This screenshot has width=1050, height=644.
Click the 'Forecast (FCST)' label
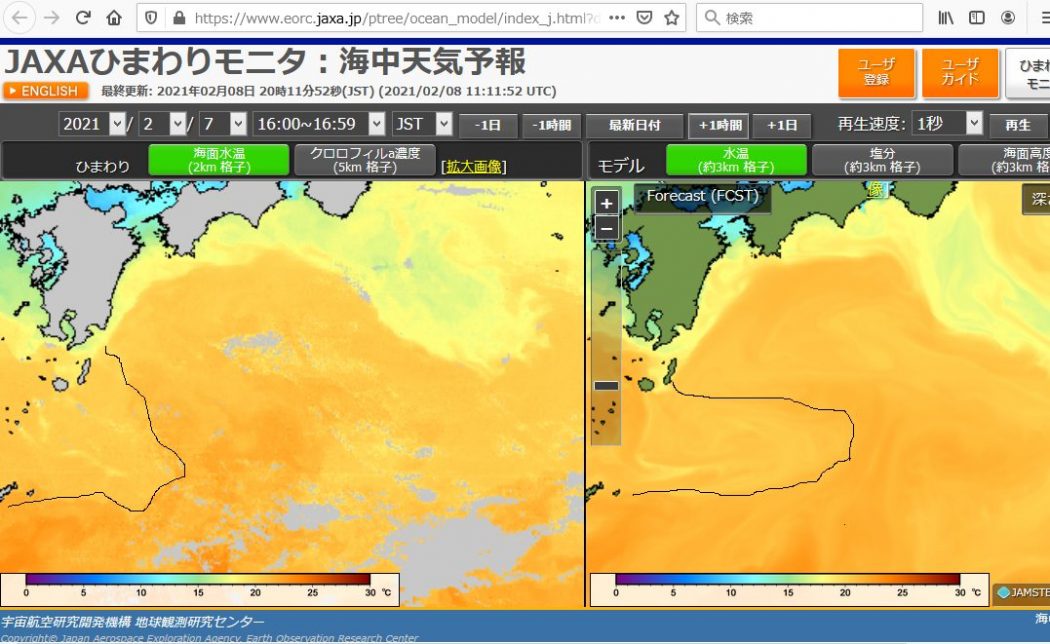(702, 196)
